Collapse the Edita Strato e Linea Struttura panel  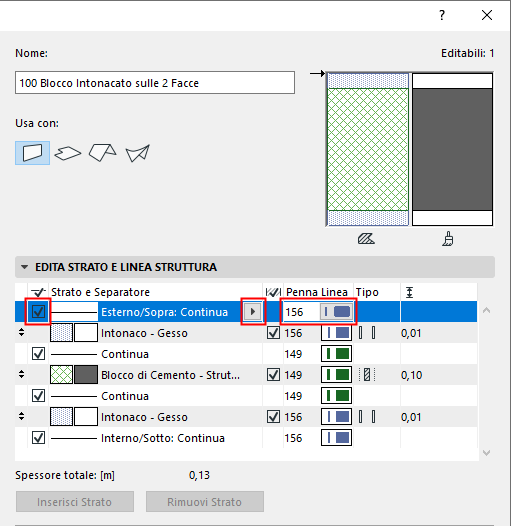24,267
